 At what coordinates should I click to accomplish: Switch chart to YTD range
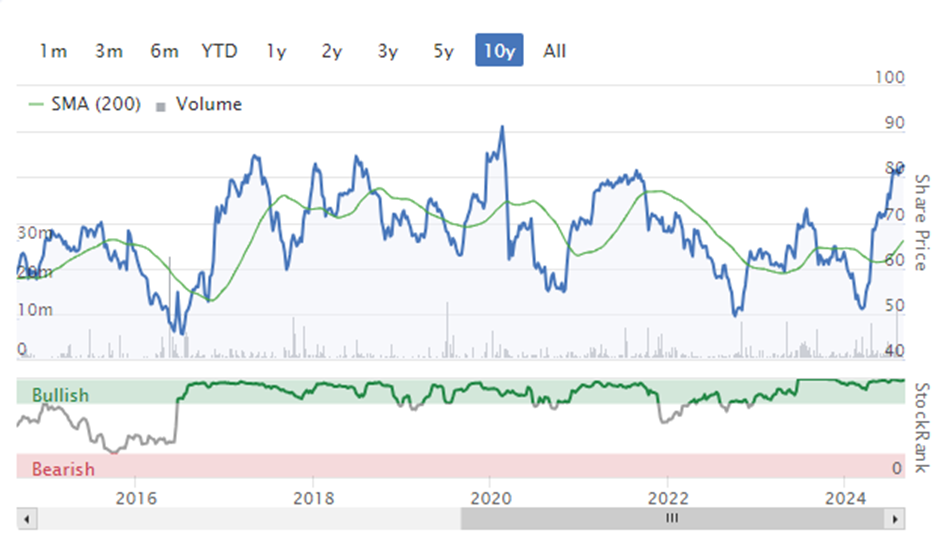(x=219, y=51)
